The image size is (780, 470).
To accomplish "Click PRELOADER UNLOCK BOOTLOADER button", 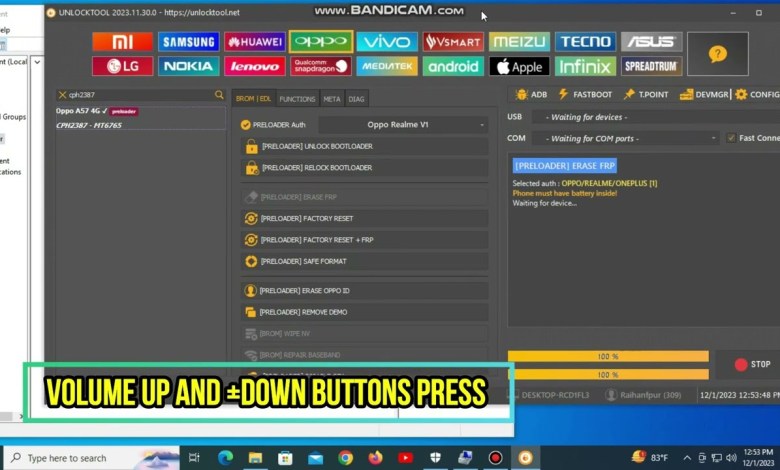I will pyautogui.click(x=364, y=146).
